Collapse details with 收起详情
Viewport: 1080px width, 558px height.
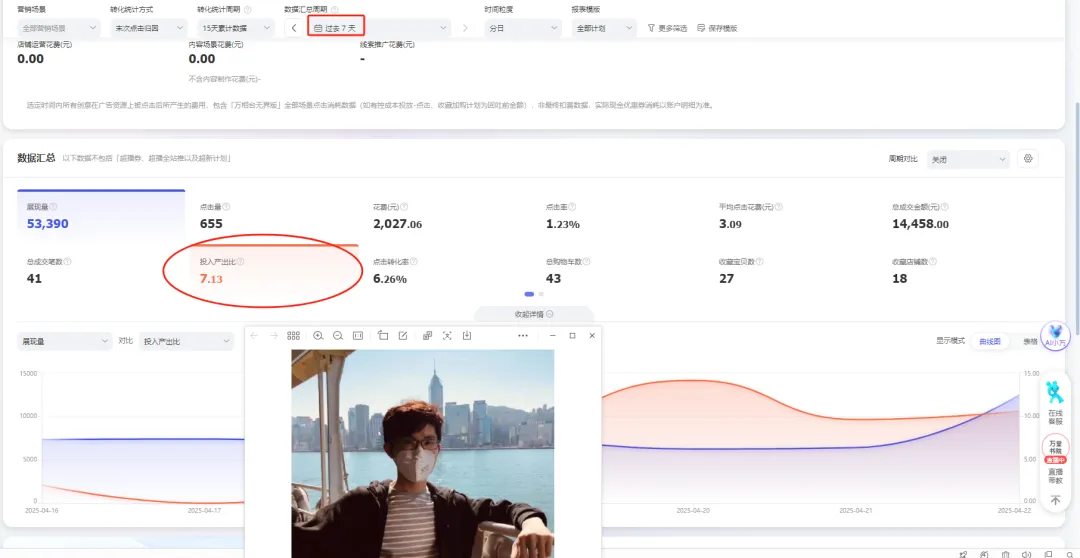[534, 314]
